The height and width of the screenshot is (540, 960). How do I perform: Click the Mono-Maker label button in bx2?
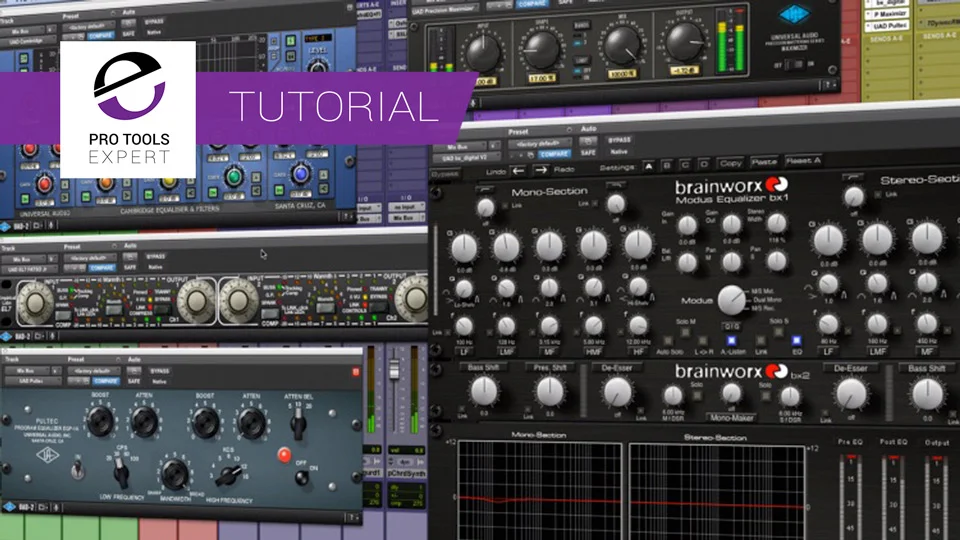click(732, 418)
